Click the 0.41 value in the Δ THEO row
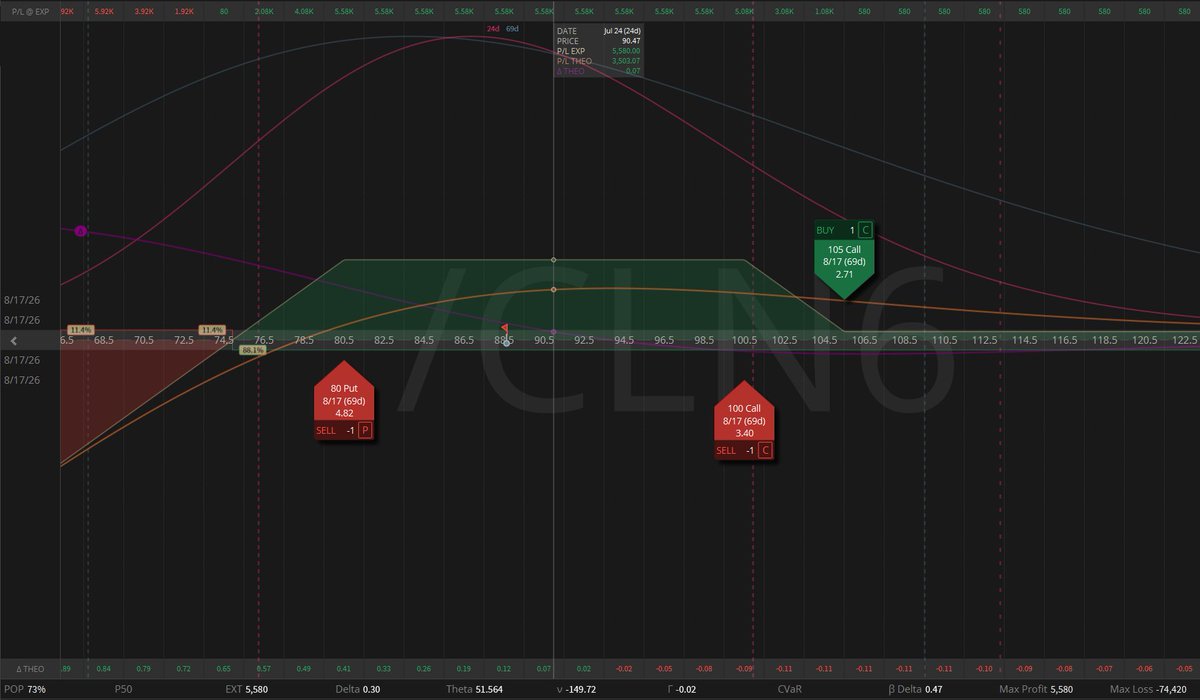This screenshot has width=1200, height=700. point(344,668)
